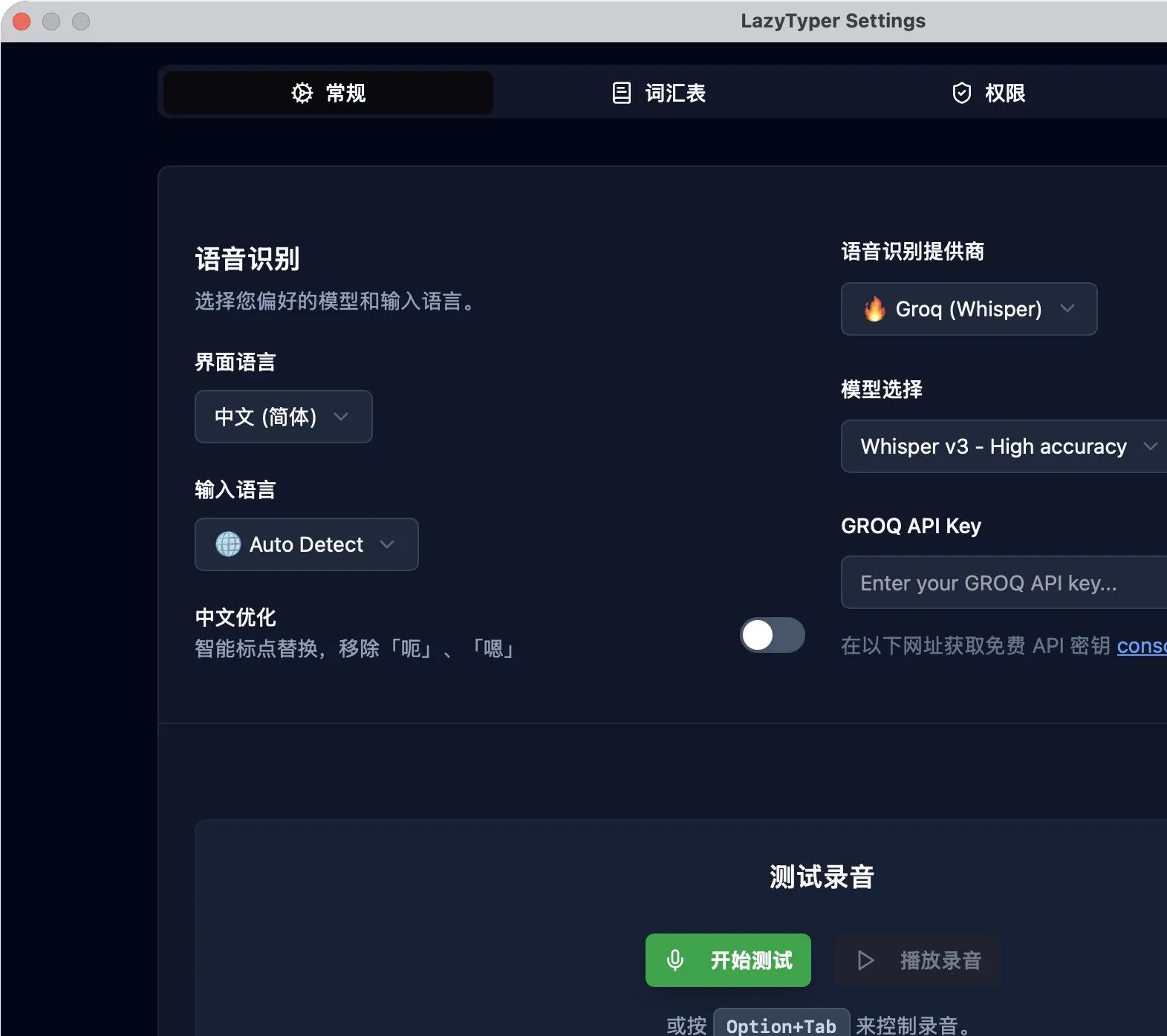Click the book icon on 词汇表 tab
This screenshot has height=1036, width=1167.
pyautogui.click(x=621, y=93)
